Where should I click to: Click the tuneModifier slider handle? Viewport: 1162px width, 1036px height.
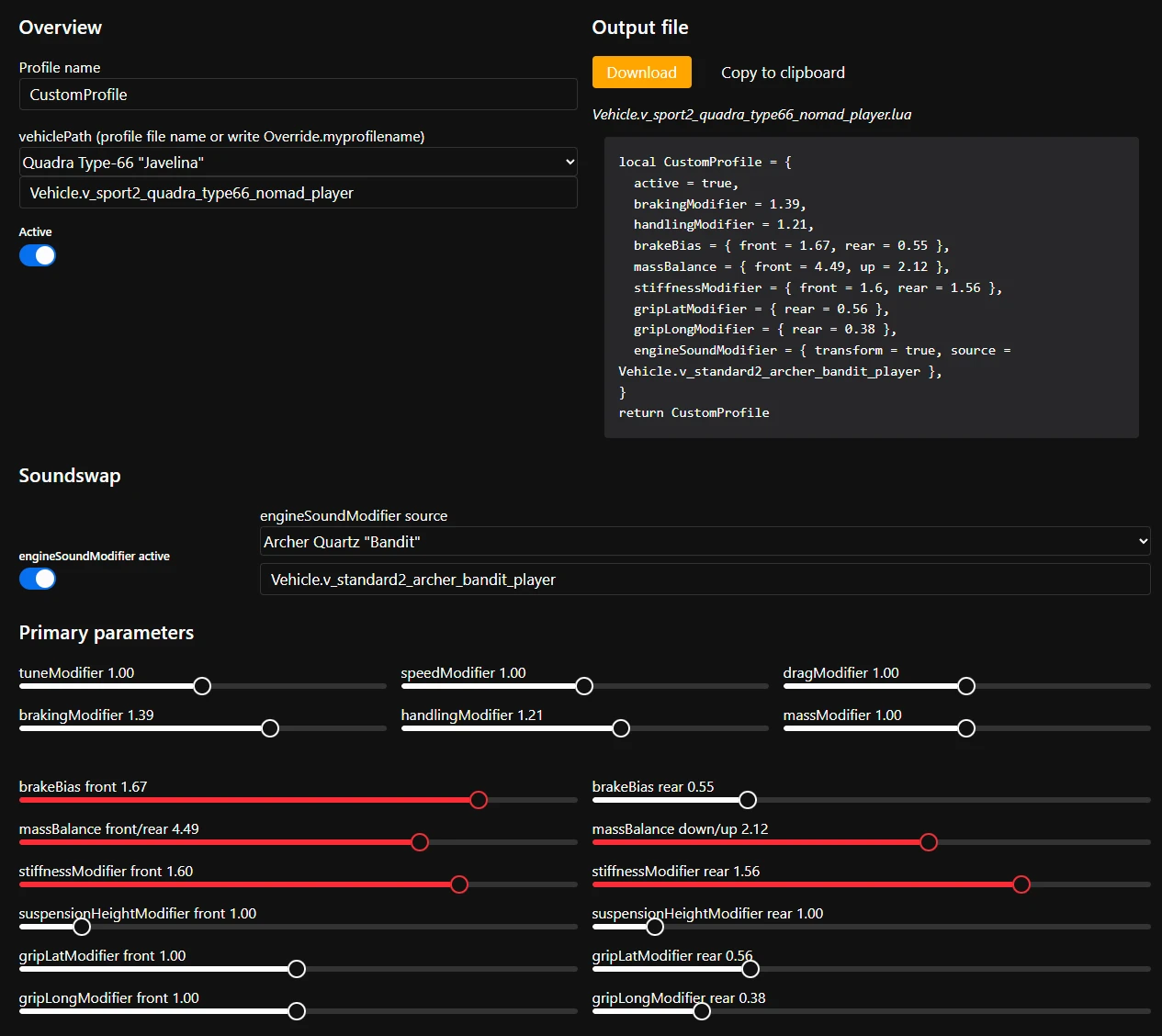point(202,686)
